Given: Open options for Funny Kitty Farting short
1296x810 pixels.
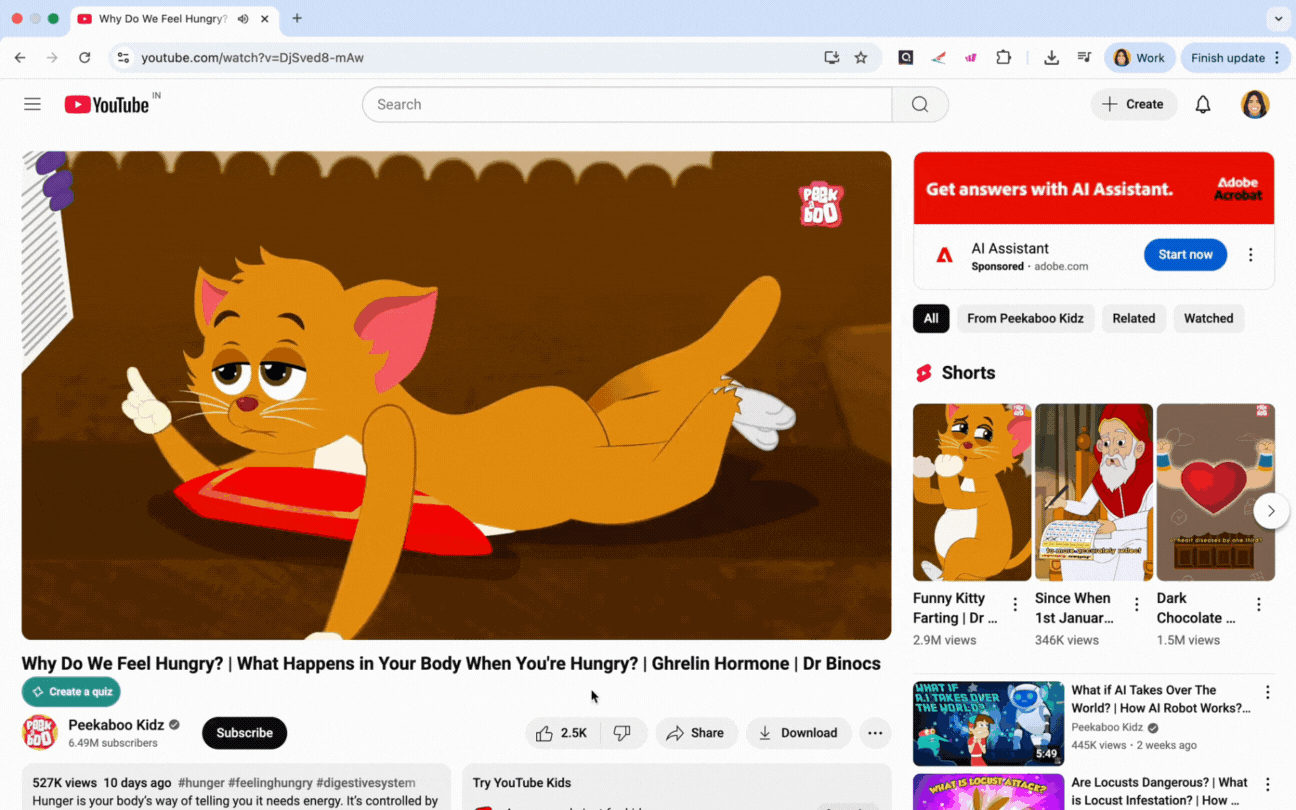Looking at the screenshot, I should tap(1015, 604).
